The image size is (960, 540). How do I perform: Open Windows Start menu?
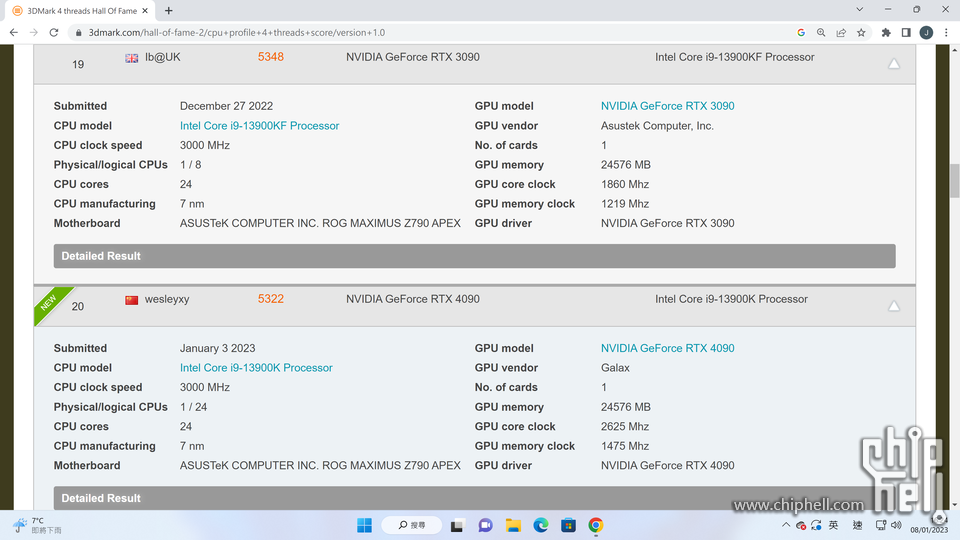(x=364, y=525)
